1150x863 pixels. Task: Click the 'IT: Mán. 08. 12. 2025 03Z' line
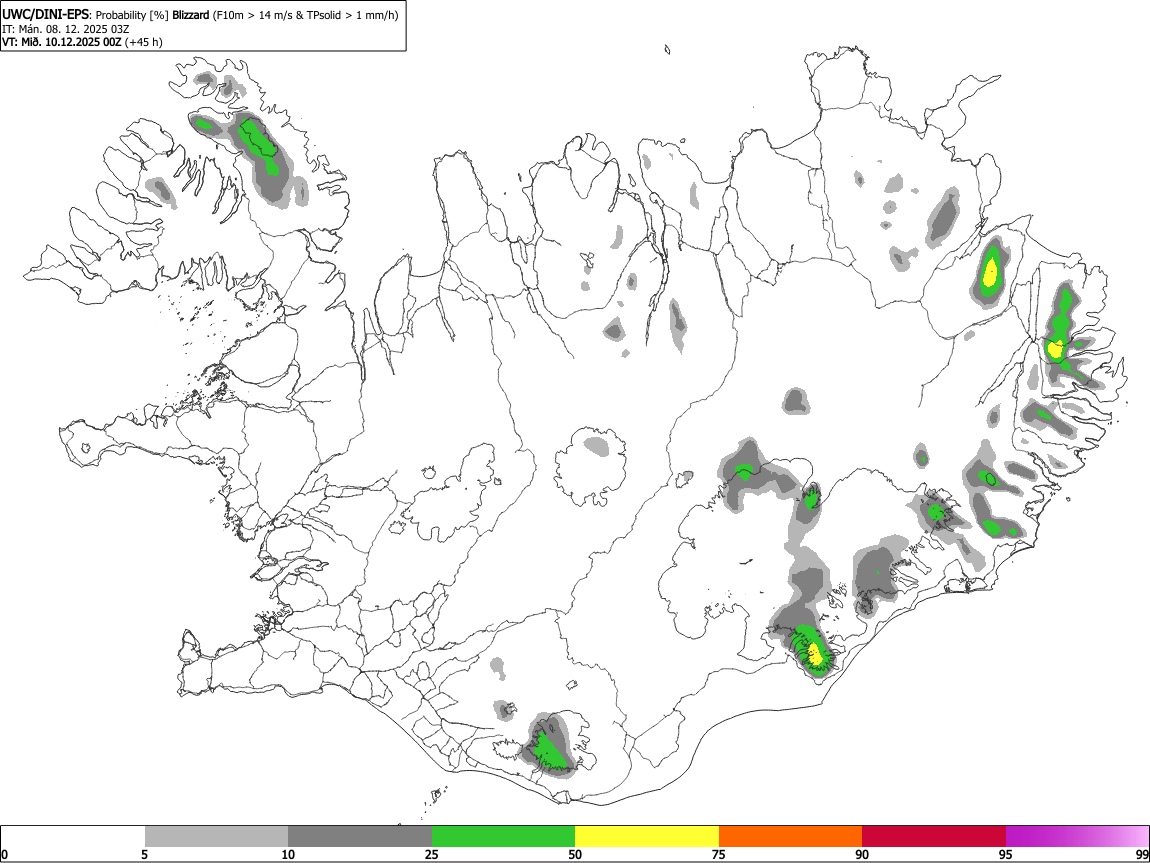66,29
